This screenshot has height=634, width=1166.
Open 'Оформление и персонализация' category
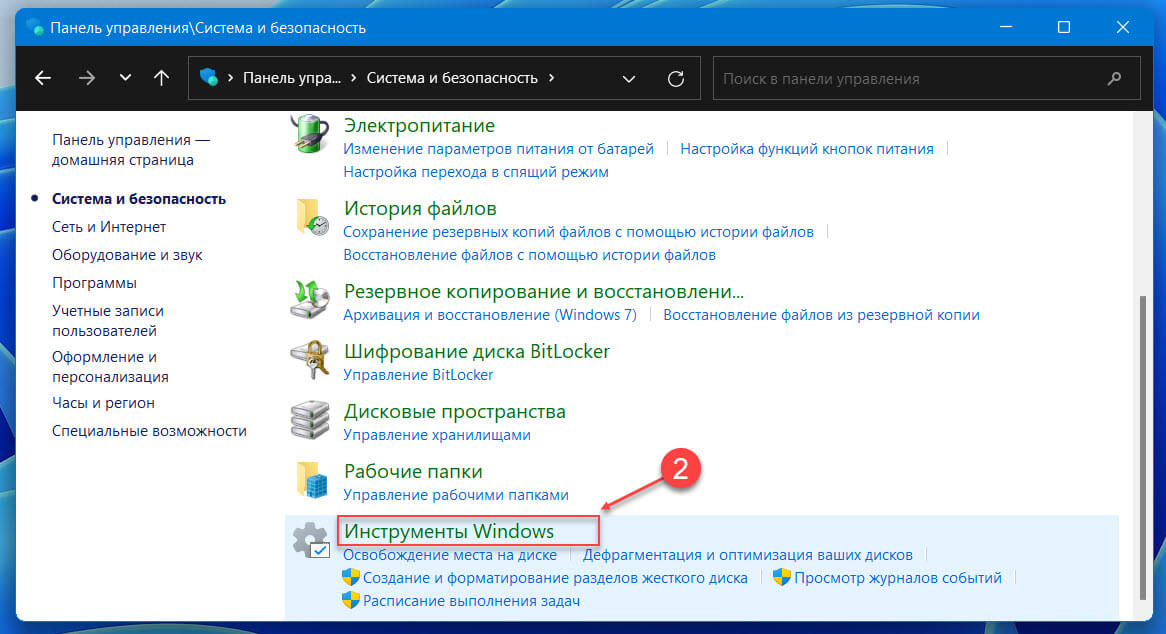[x=110, y=366]
